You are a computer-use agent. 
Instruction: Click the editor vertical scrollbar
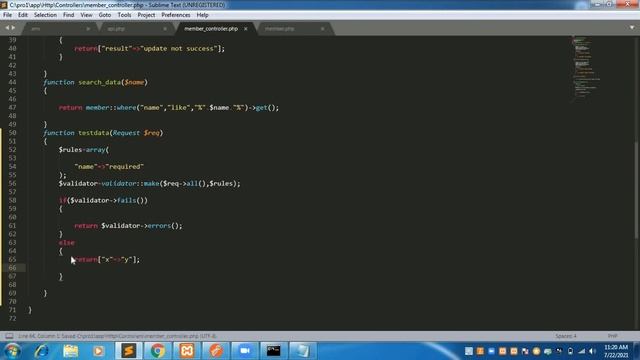click(x=637, y=190)
